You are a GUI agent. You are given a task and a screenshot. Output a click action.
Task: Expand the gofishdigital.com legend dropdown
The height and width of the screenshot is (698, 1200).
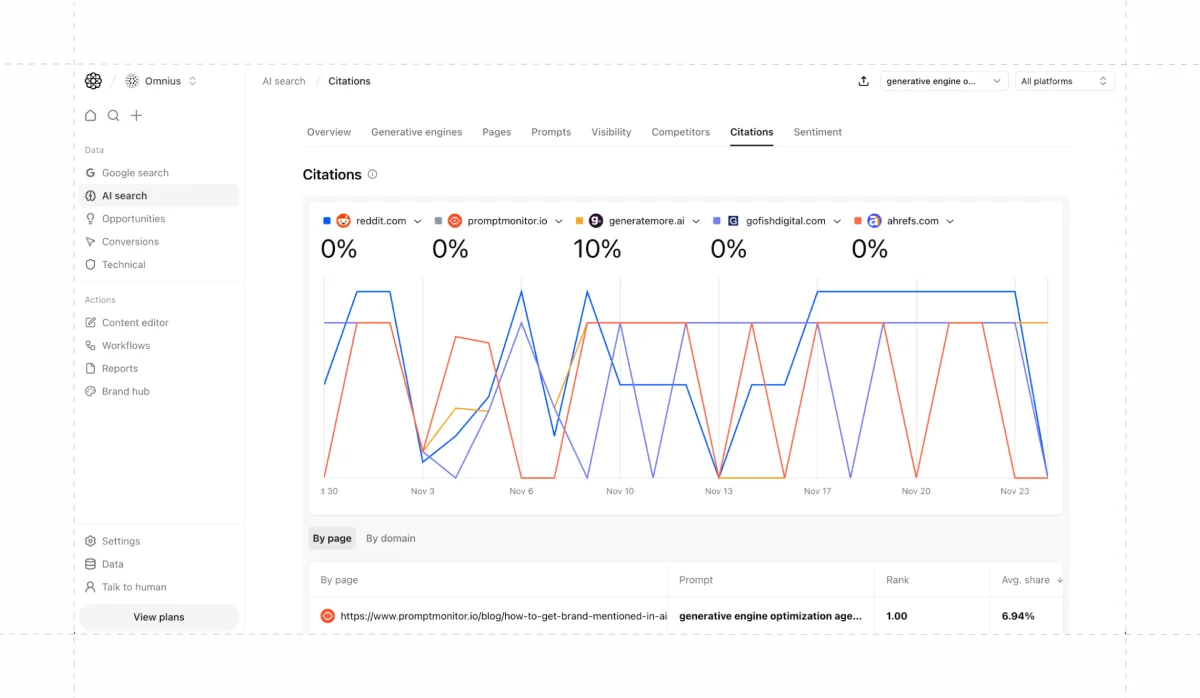click(x=837, y=221)
